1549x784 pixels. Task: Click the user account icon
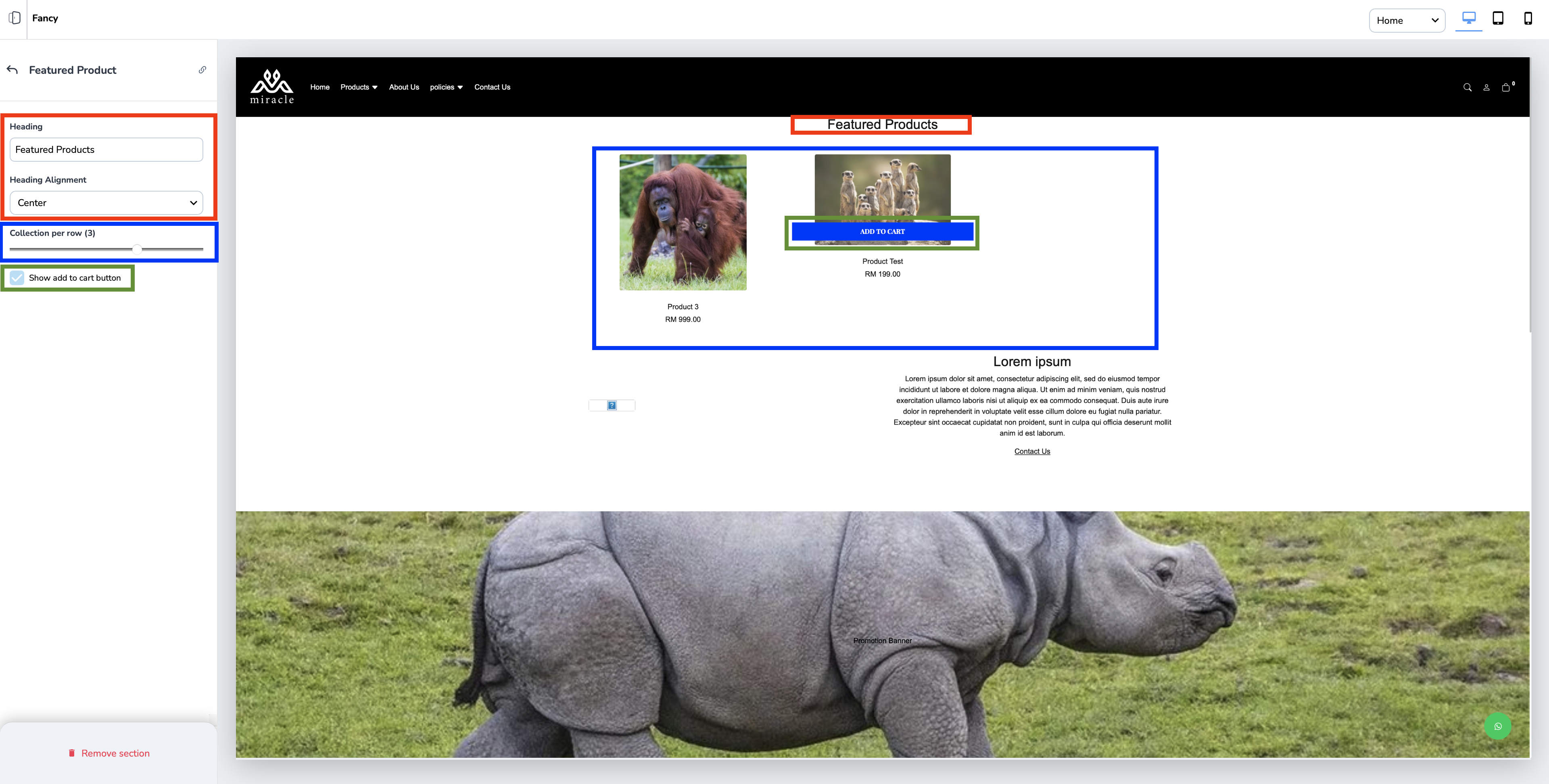tap(1486, 88)
